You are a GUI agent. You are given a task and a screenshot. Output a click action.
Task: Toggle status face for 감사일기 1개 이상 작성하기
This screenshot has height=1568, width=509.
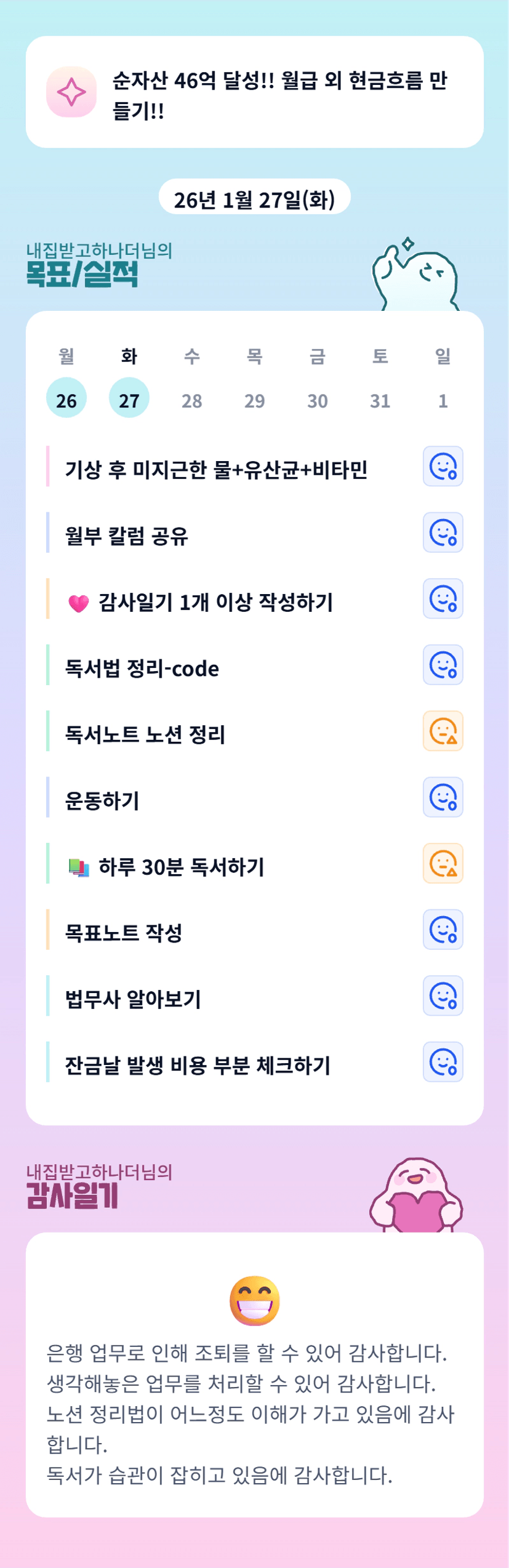coord(443,598)
